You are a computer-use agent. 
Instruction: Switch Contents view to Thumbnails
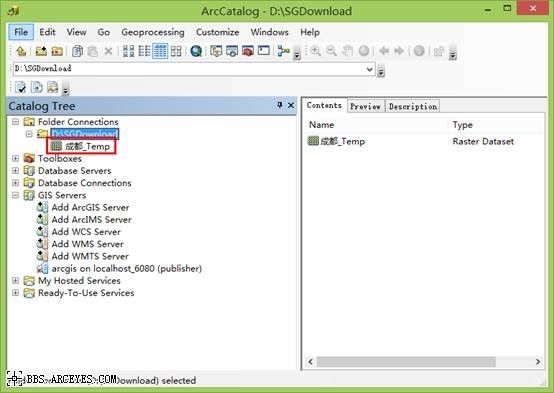176,51
